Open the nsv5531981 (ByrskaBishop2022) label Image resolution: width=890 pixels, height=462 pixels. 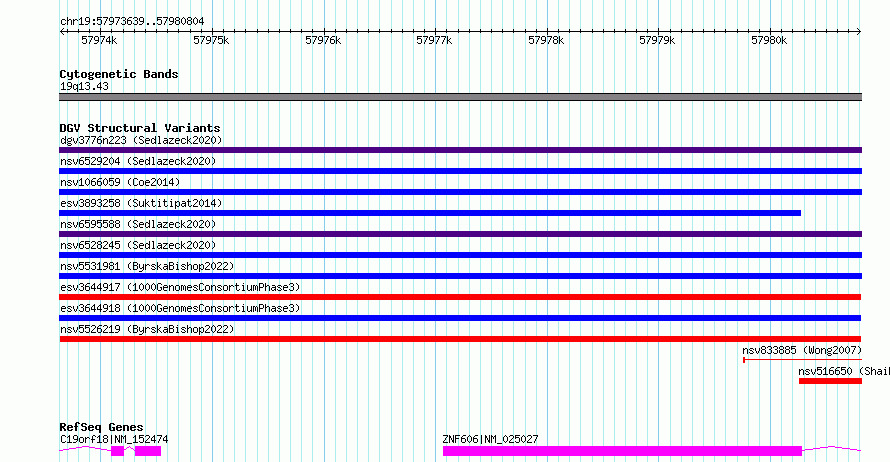(x=147, y=266)
